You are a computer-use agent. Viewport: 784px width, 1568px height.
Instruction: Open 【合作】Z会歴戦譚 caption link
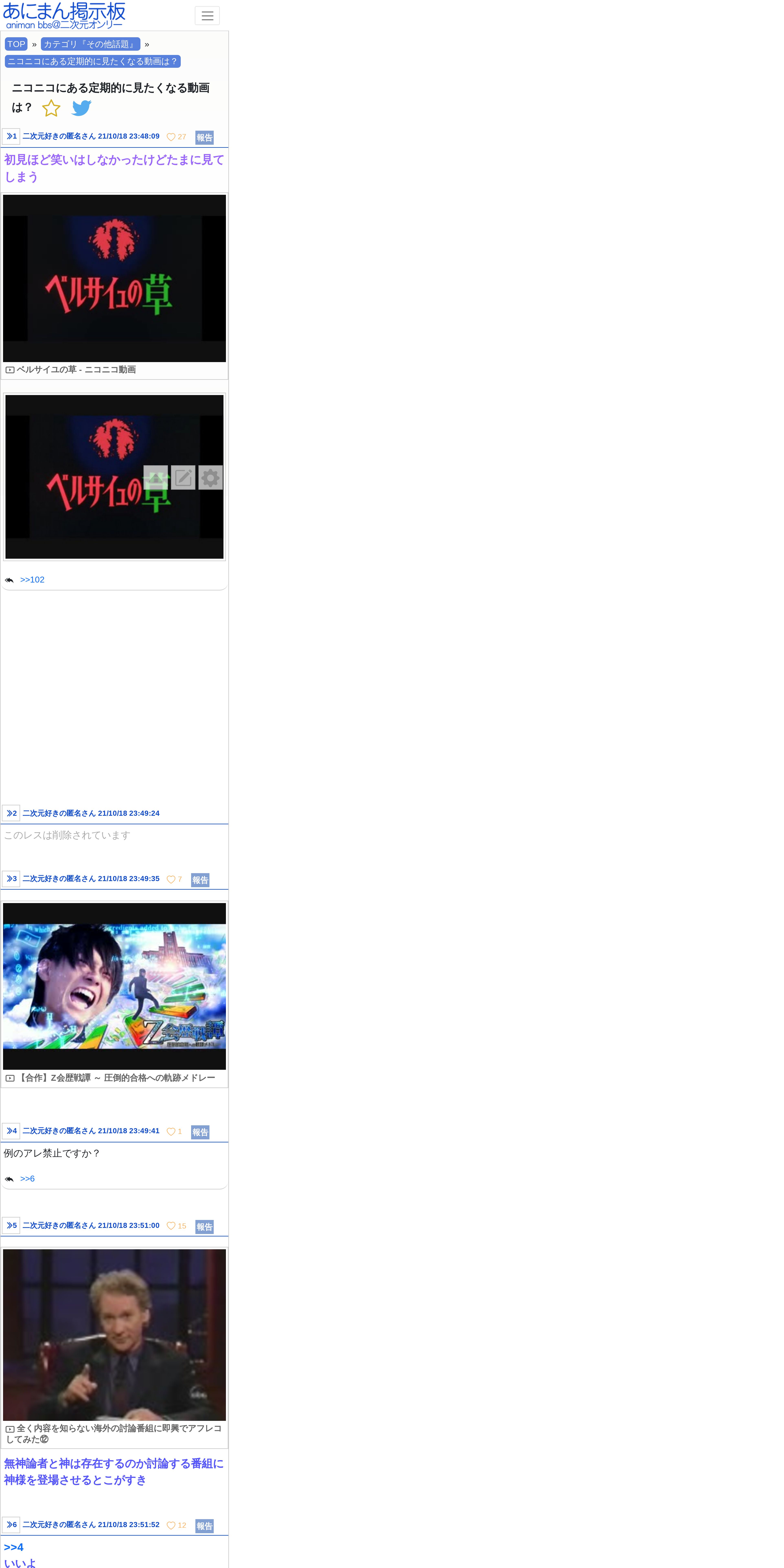116,1078
